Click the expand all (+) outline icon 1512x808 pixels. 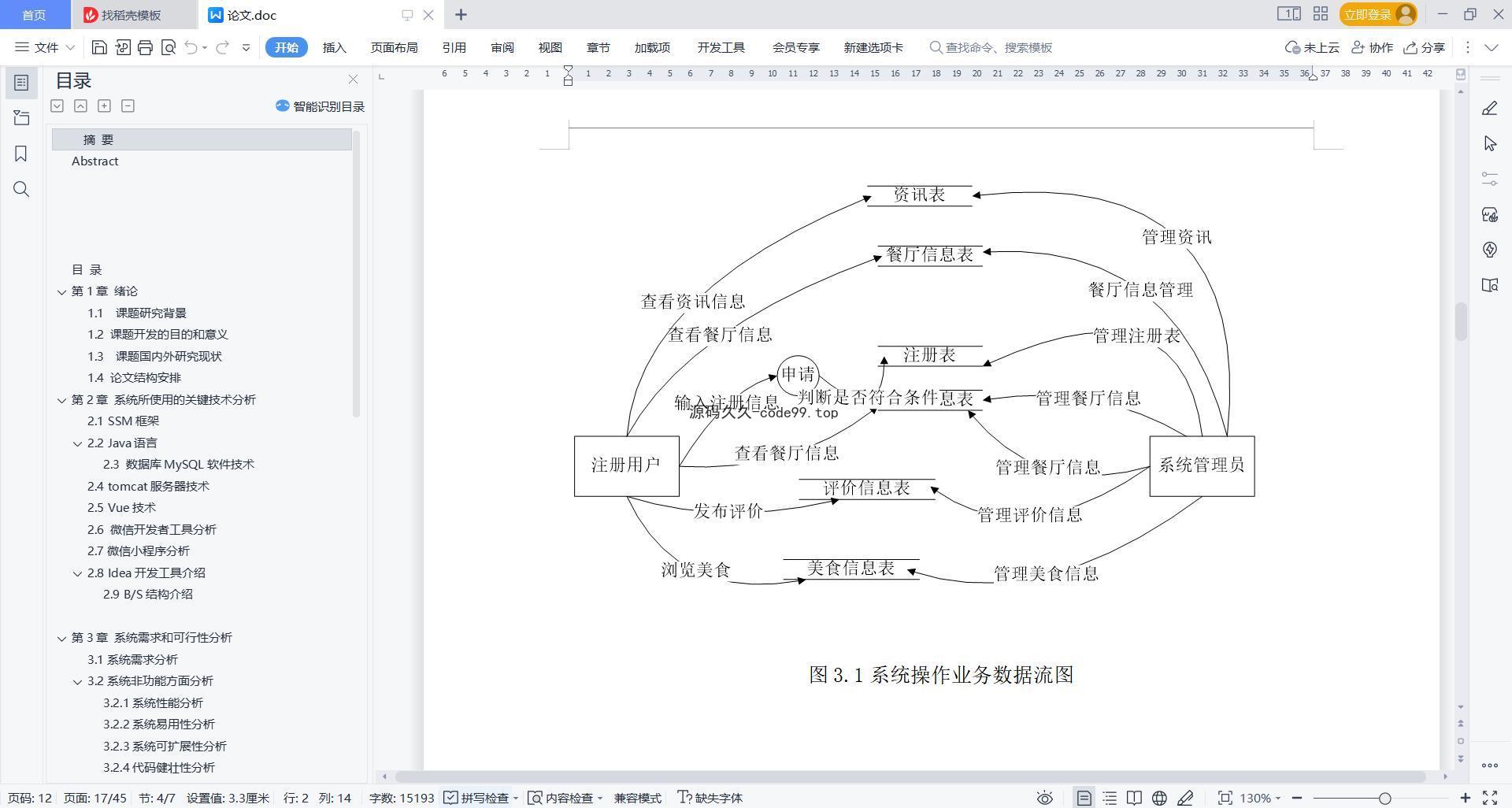[x=104, y=106]
